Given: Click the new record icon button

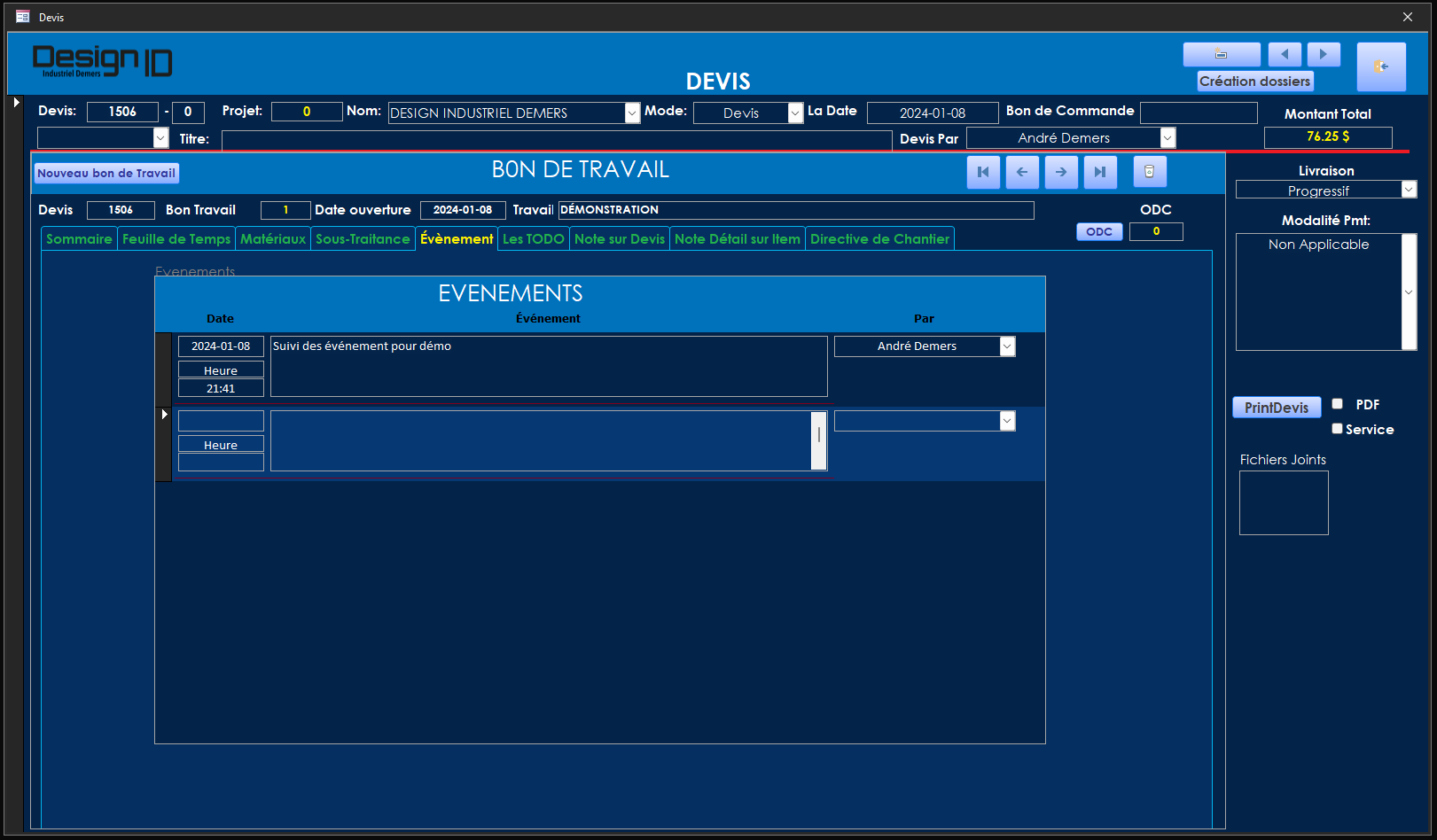Looking at the screenshot, I should pos(1221,54).
